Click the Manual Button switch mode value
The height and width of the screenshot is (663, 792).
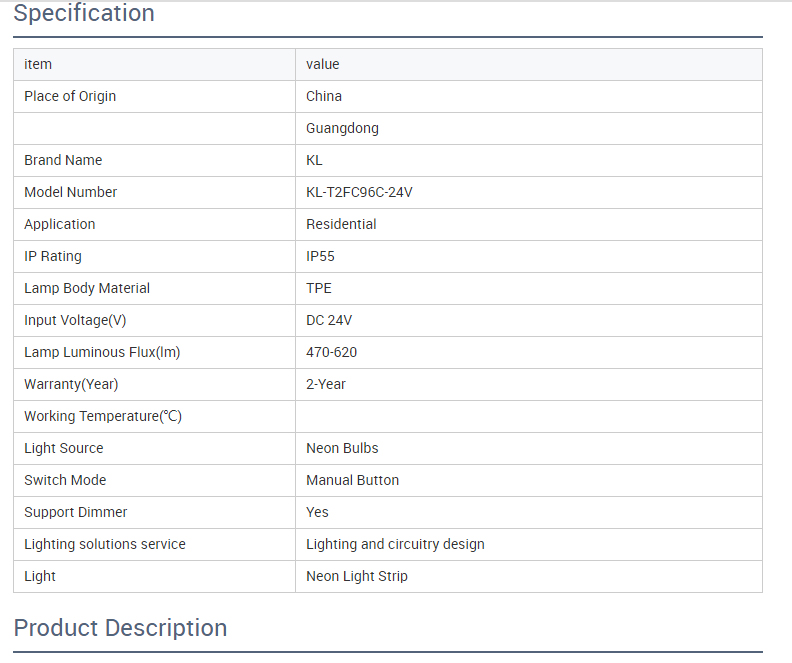click(352, 480)
